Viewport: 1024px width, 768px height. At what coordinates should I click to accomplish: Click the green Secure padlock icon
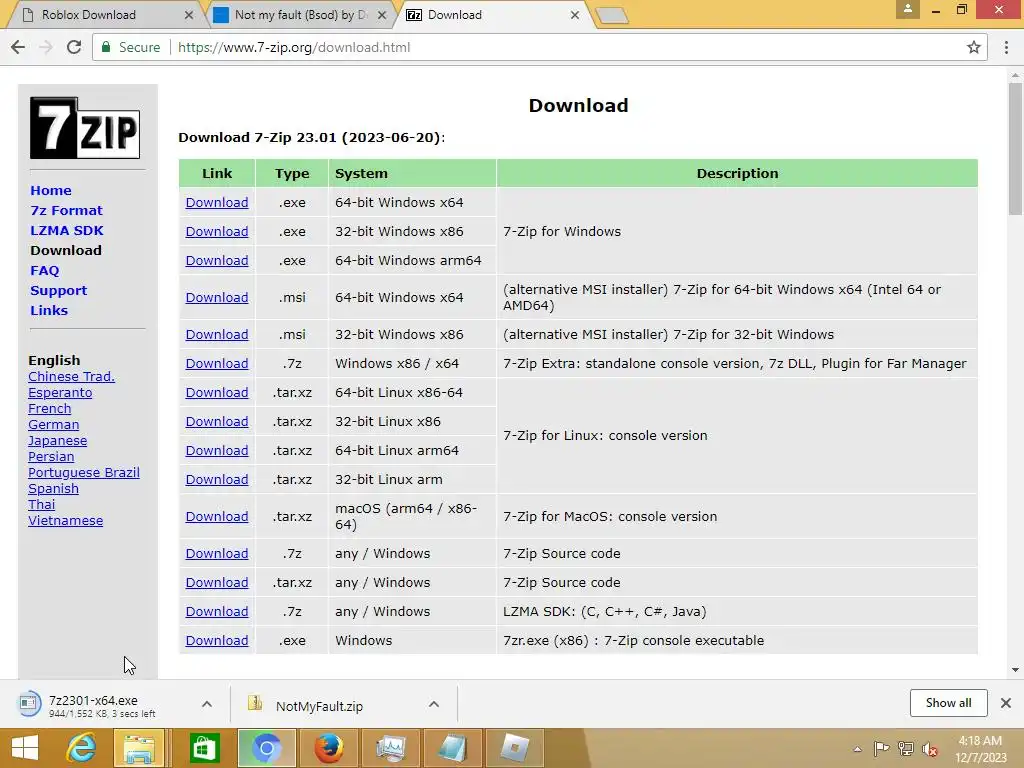106,47
